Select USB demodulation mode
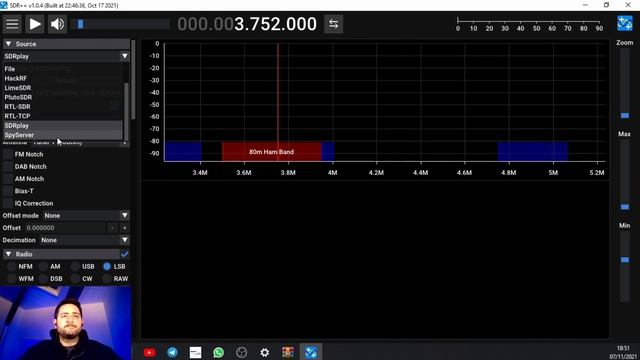 tap(75, 267)
